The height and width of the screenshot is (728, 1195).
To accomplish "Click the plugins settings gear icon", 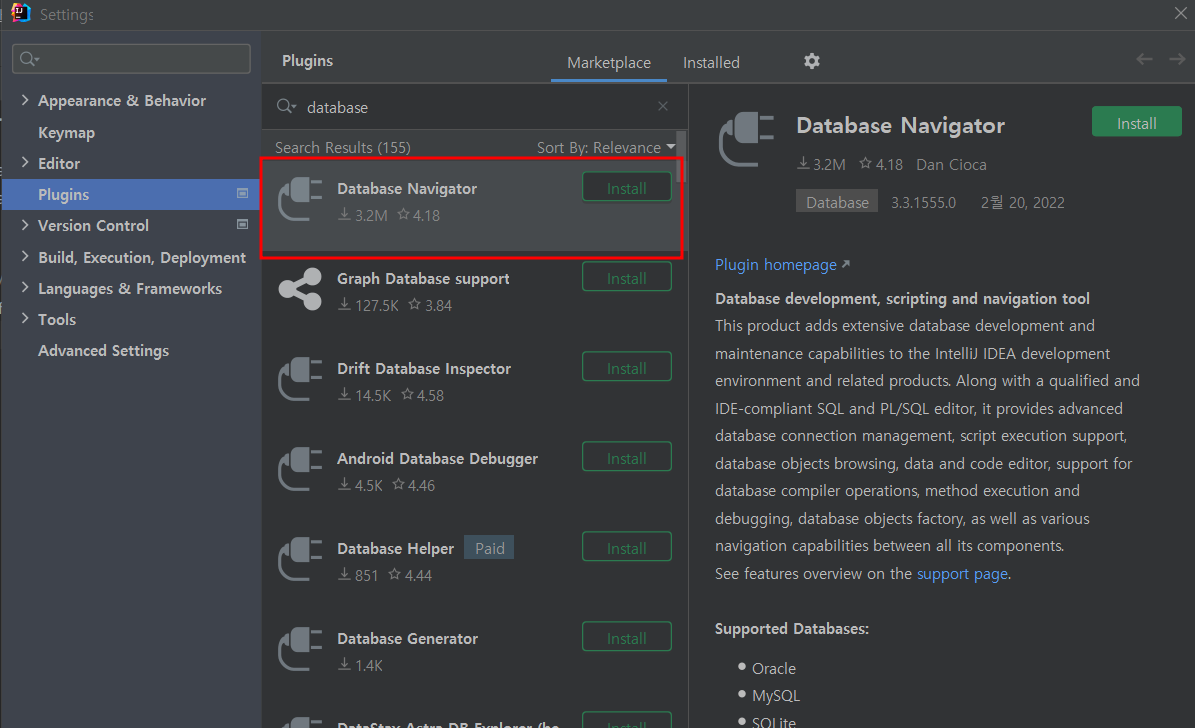I will (x=812, y=61).
